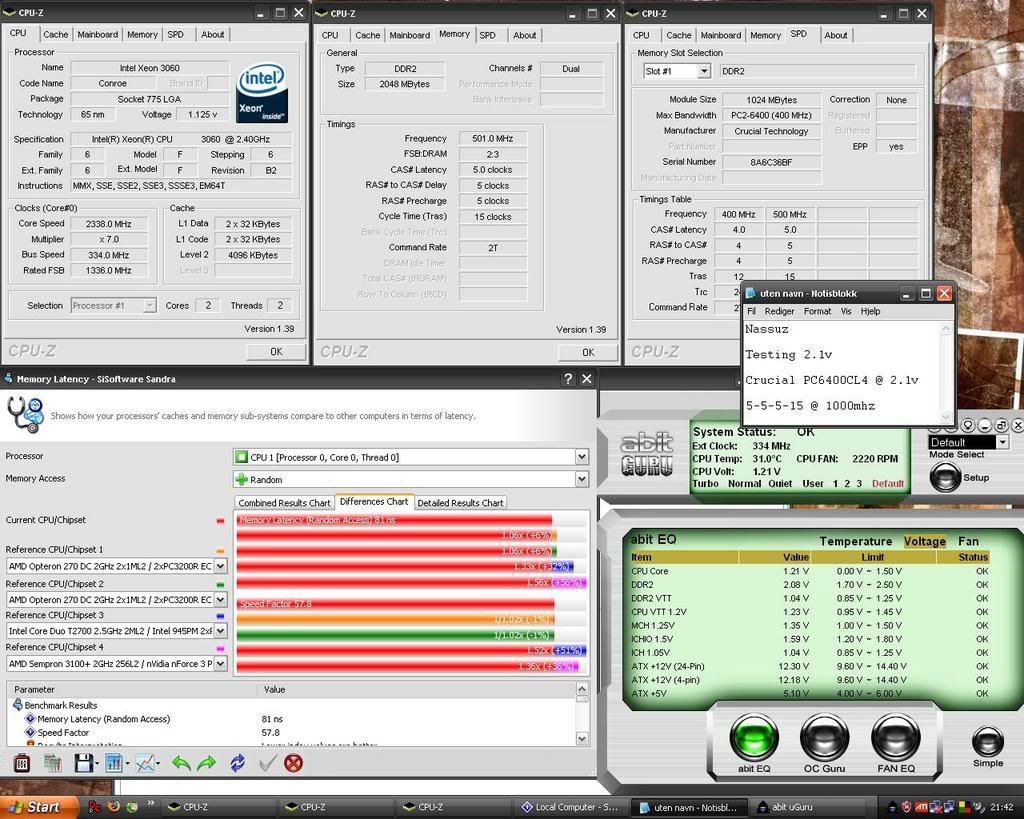Click the line graph icon in Sandra toolbar
The width and height of the screenshot is (1024, 819).
146,763
